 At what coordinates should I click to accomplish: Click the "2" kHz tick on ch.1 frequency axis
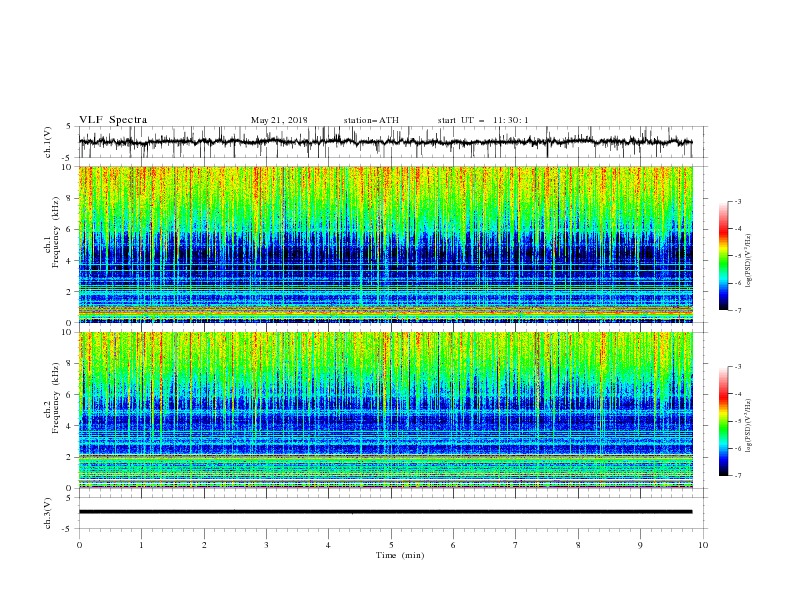[70, 291]
